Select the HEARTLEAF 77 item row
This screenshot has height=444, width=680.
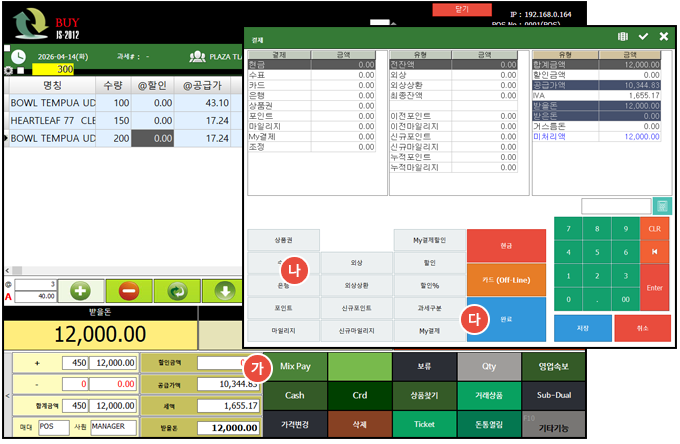pyautogui.click(x=123, y=121)
